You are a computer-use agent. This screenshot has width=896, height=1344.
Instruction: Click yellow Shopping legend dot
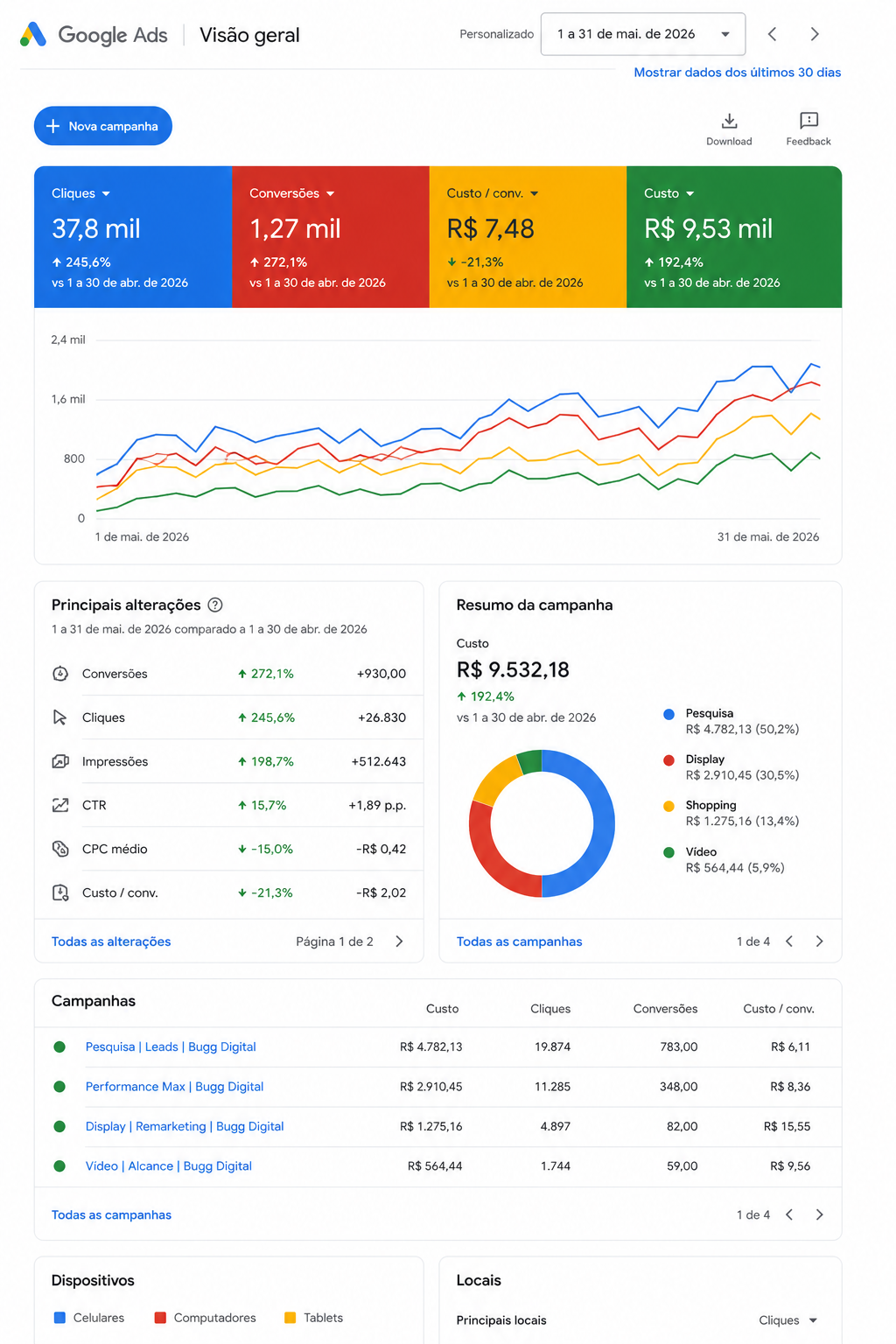[668, 806]
